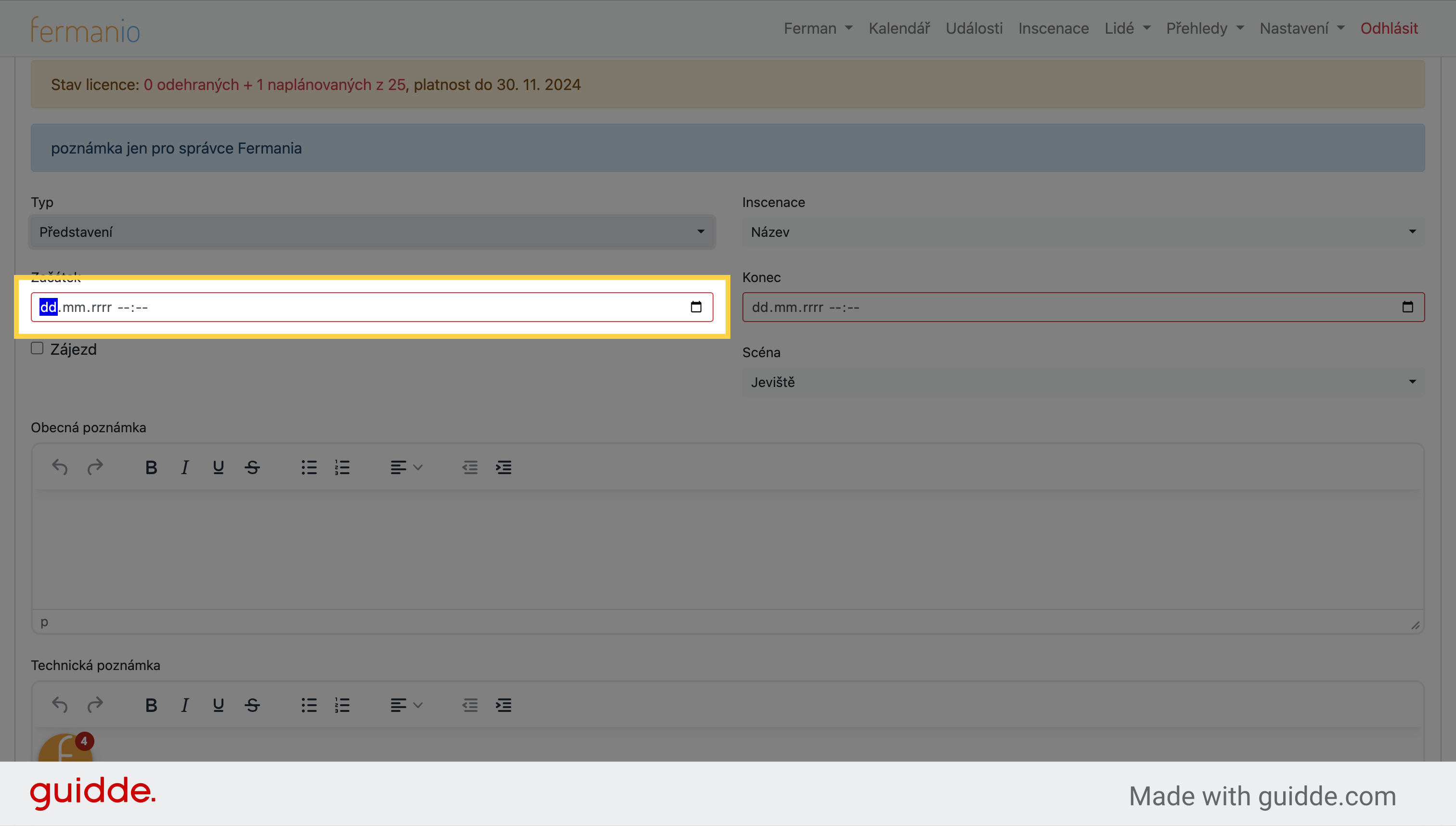Insert bullet list in Technická poznámka editor
This screenshot has height=826, width=1456.
[x=309, y=705]
